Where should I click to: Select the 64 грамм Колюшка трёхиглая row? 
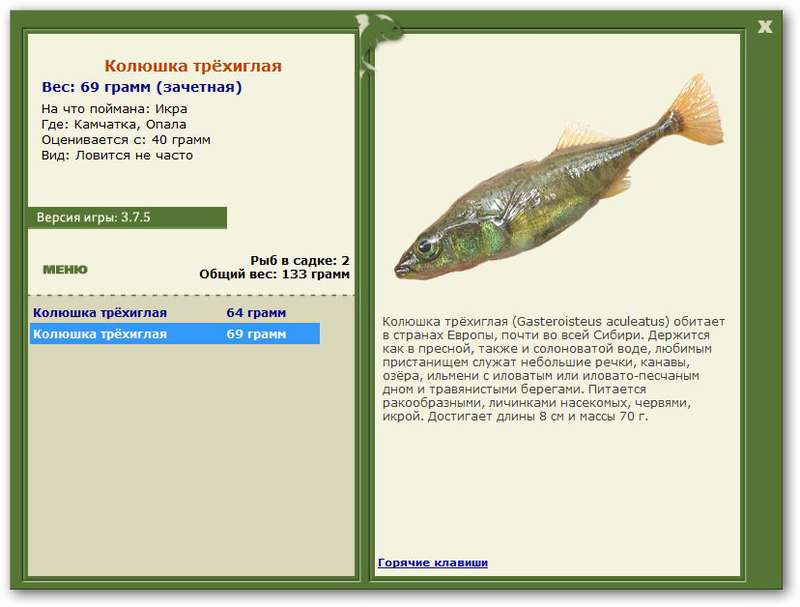[174, 313]
